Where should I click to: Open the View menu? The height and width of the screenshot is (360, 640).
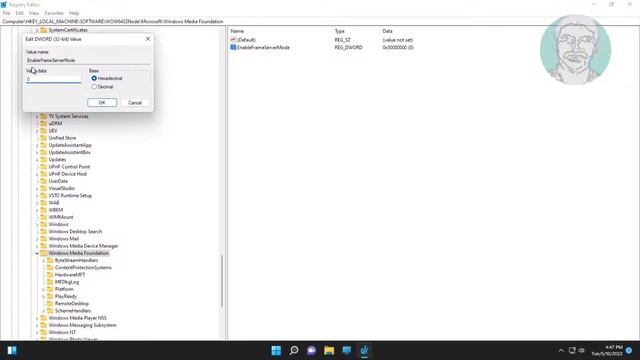34,13
